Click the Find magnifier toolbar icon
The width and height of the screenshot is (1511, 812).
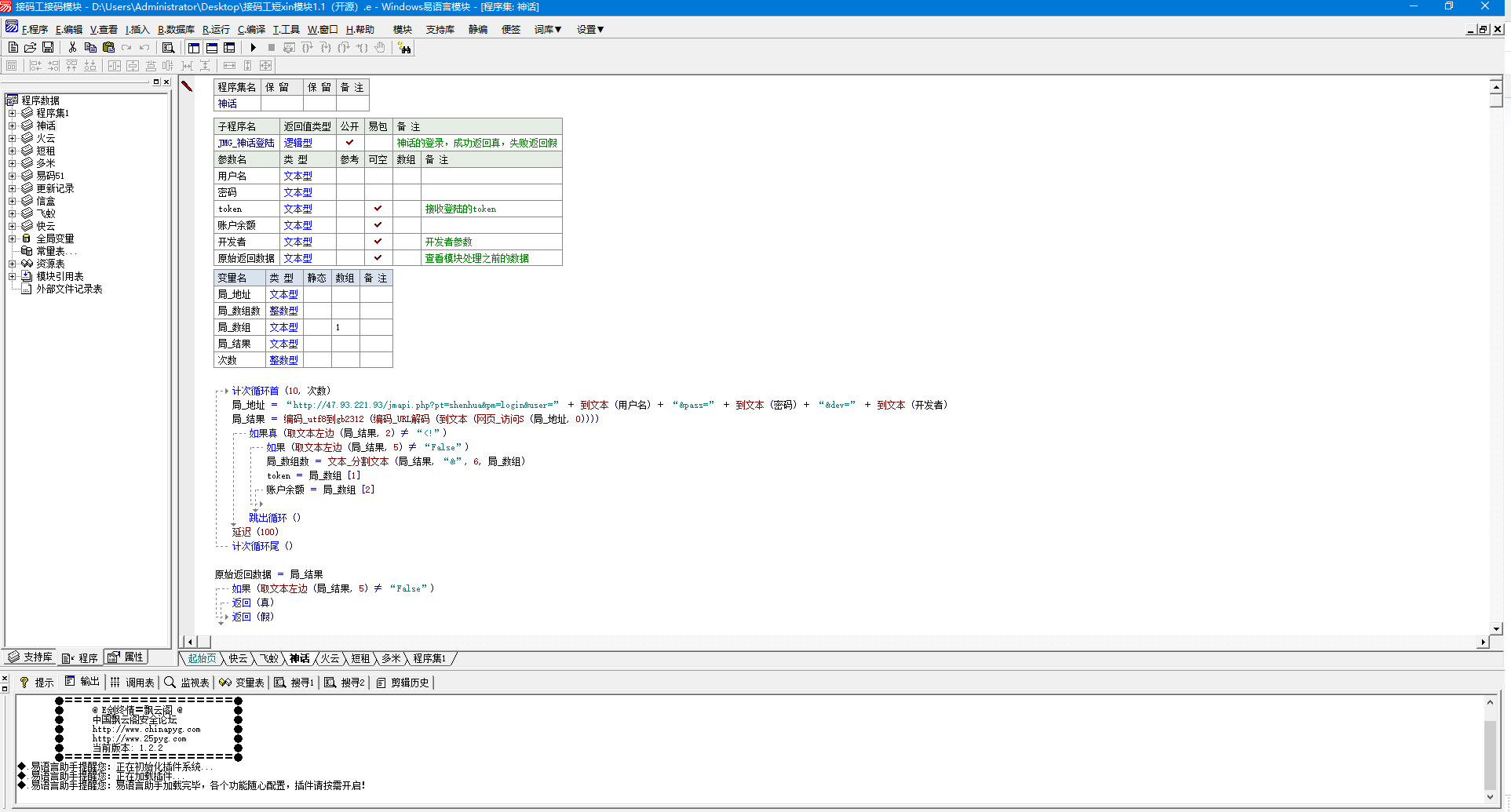coord(168,47)
